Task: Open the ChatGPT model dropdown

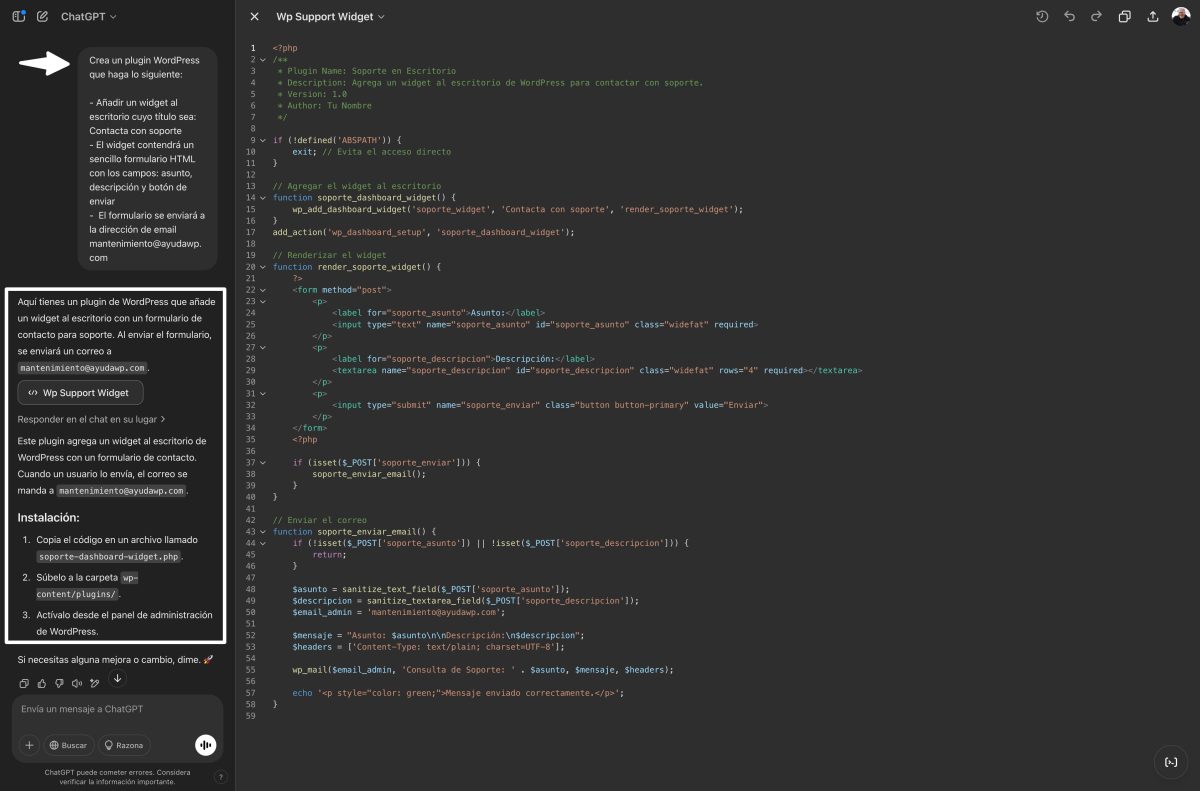Action: tap(88, 17)
